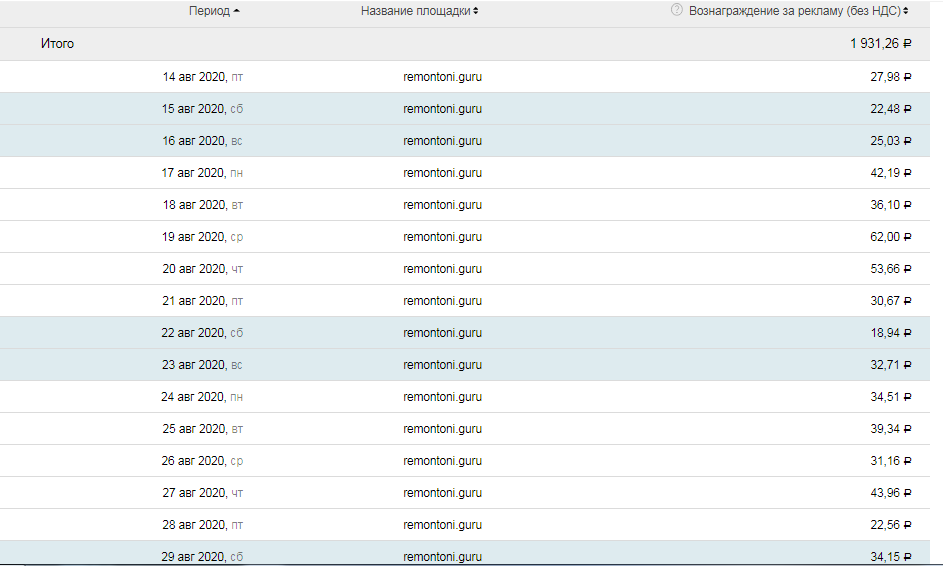
Task: Select reward value 36,10 ₽
Action: [x=891, y=205]
